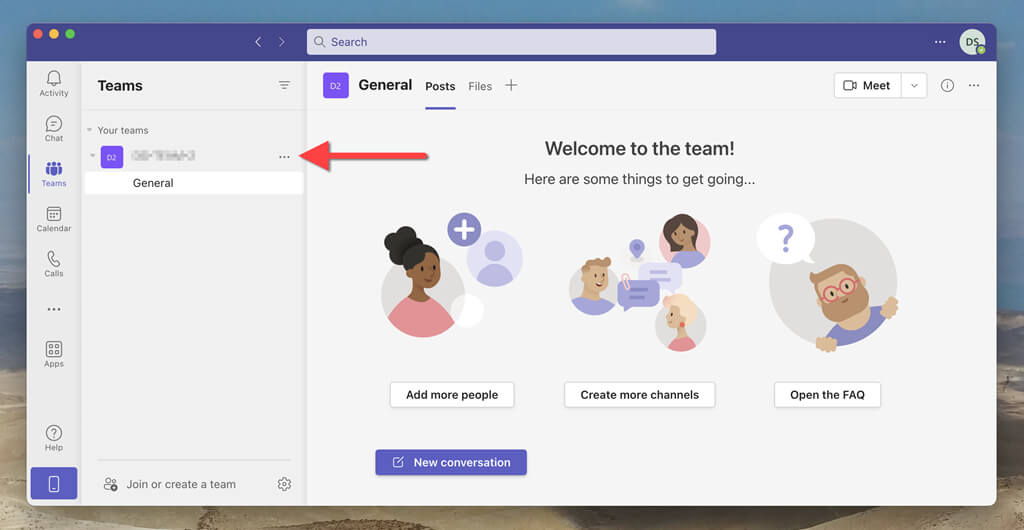This screenshot has width=1024, height=530.
Task: Open Settings and more in title bar
Action: [x=940, y=42]
